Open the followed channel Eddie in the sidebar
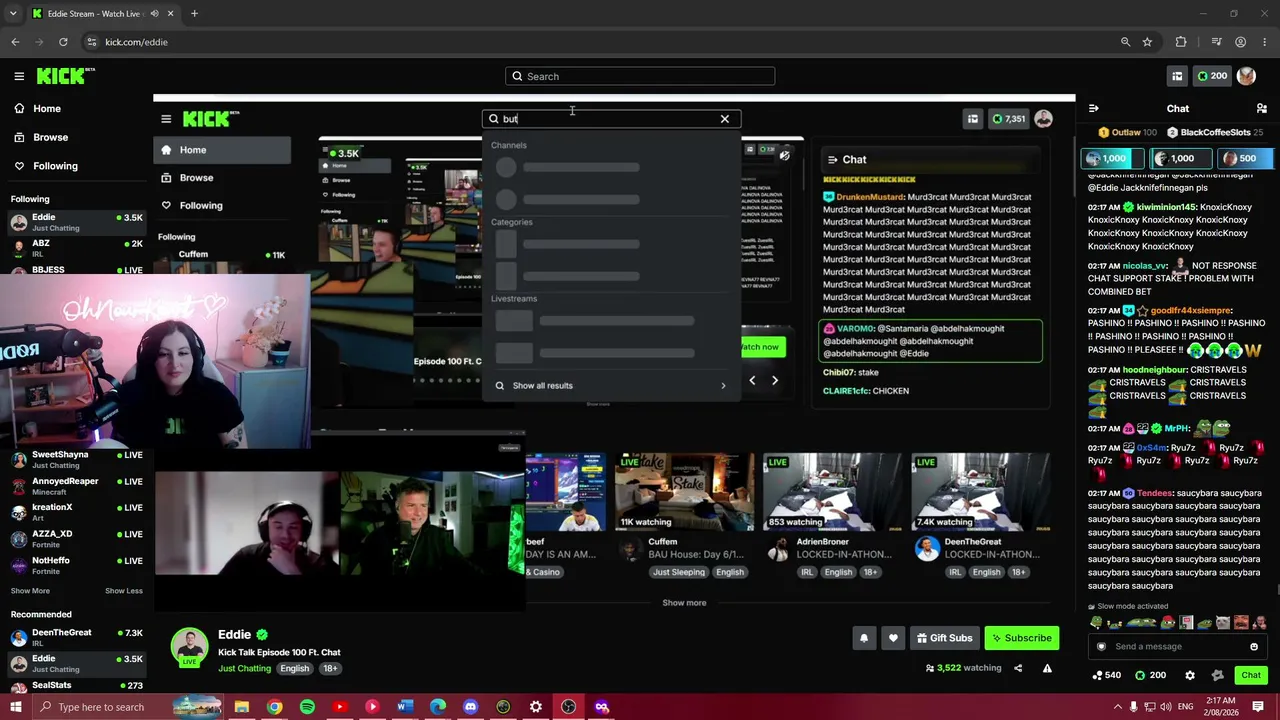Viewport: 1280px width, 720px height. tap(76, 221)
